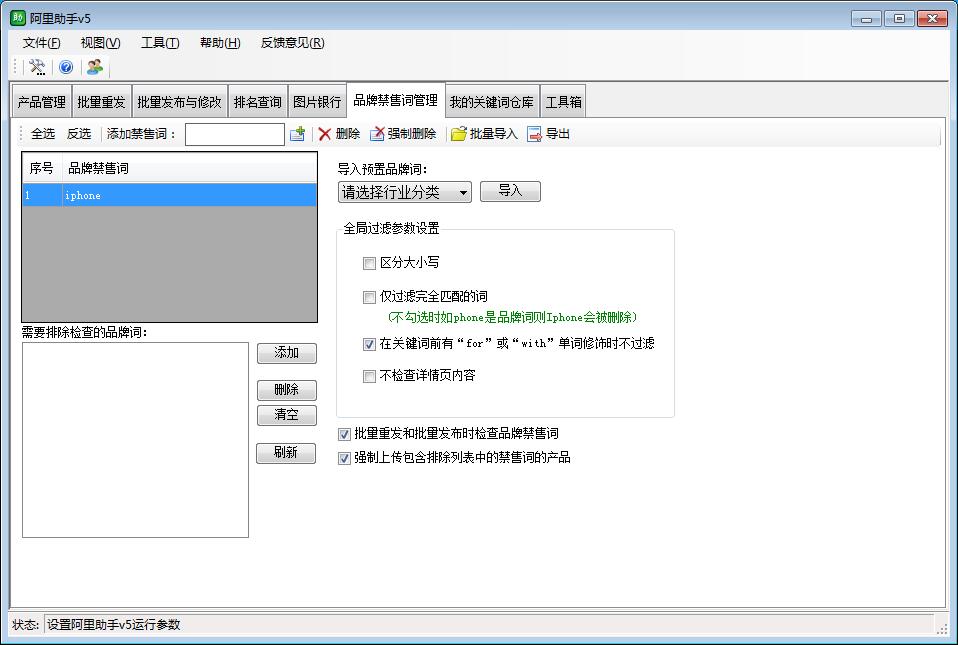Viewport: 958px width, 645px height.
Task: Click the 强制删除 force delete button
Action: coord(403,134)
